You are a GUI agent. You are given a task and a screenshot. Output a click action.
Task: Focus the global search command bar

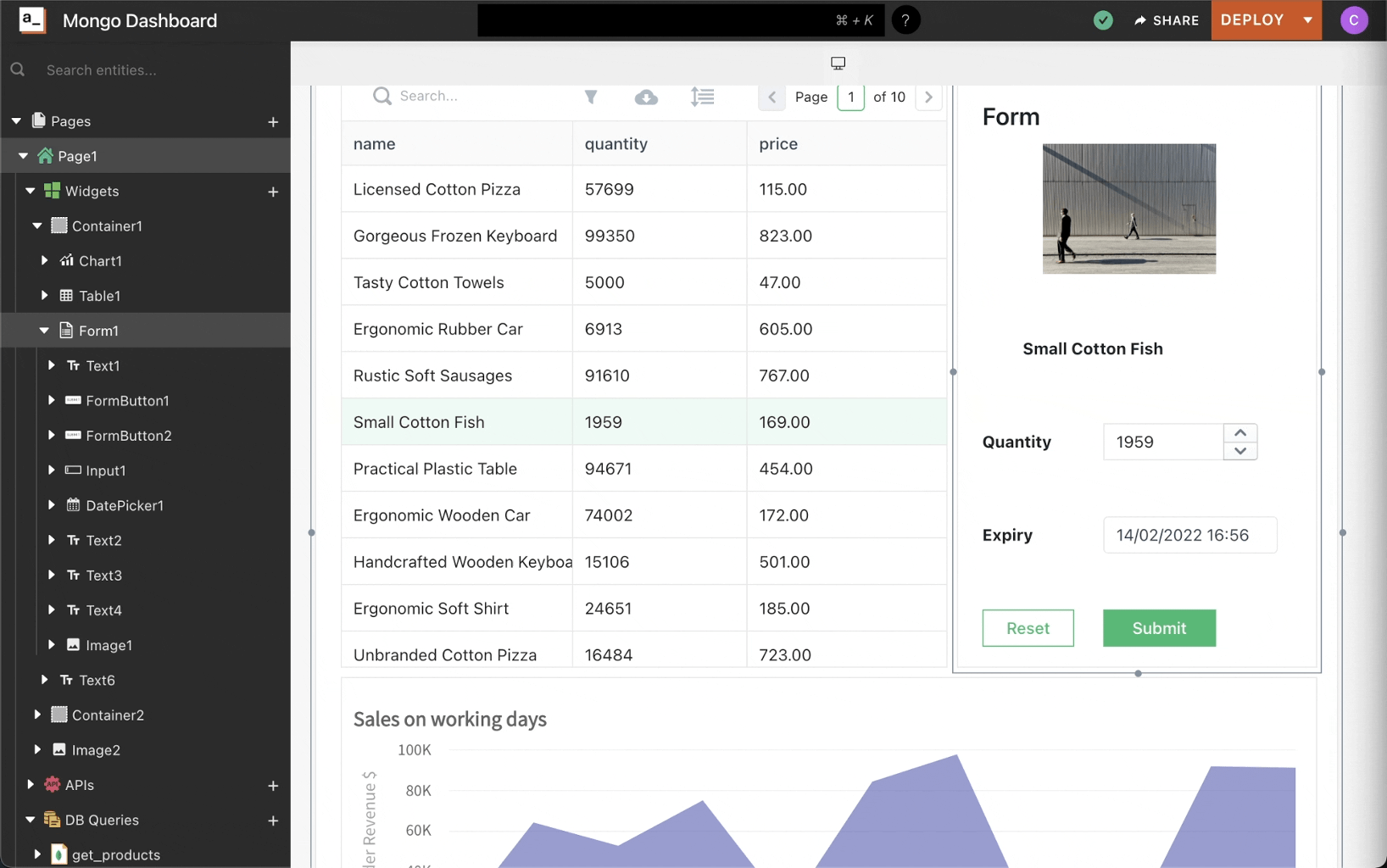pyautogui.click(x=681, y=20)
